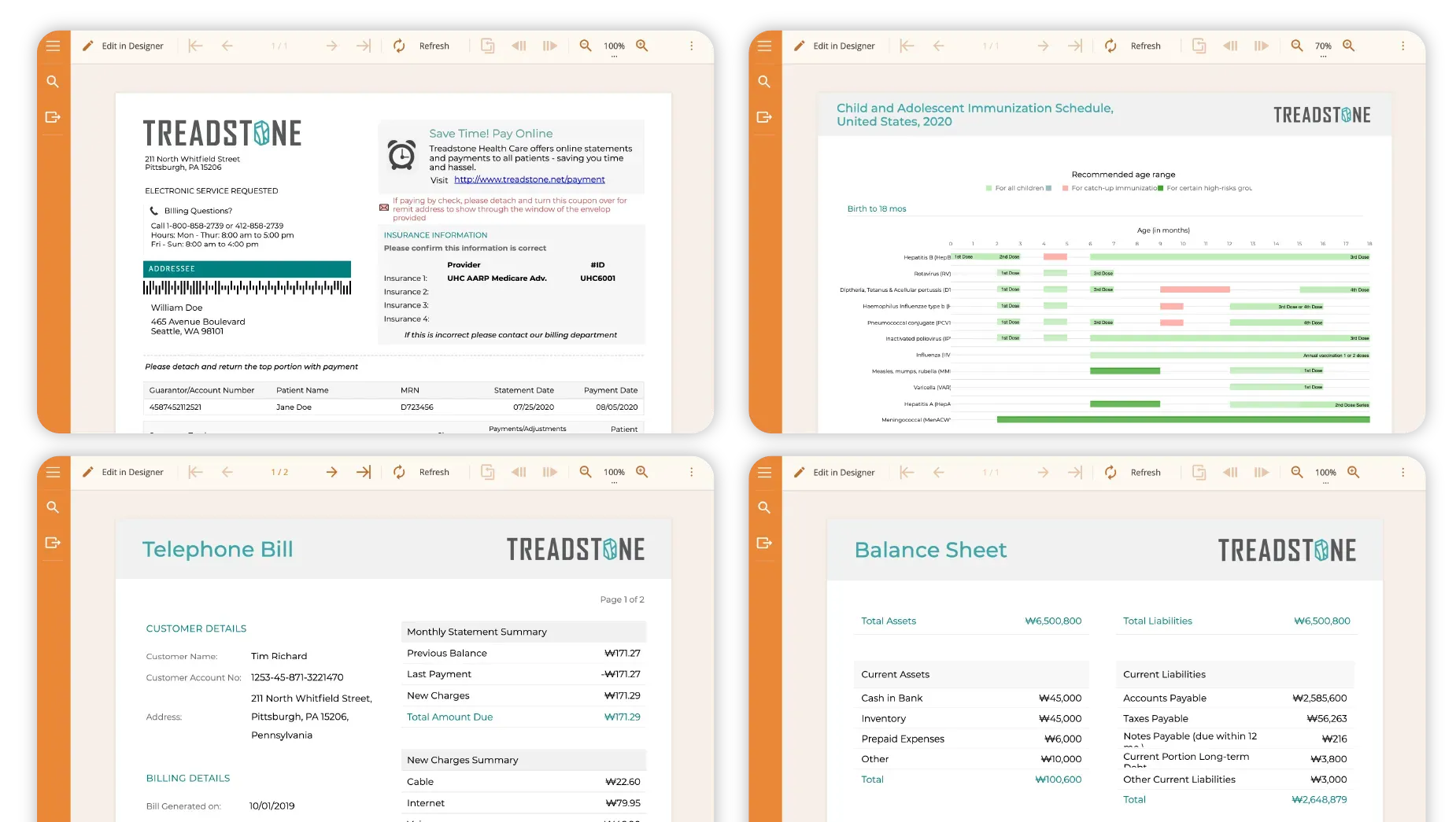The width and height of the screenshot is (1456, 822).
Task: Click export icon in invoice statement viewer sidebar
Action: pyautogui.click(x=53, y=117)
